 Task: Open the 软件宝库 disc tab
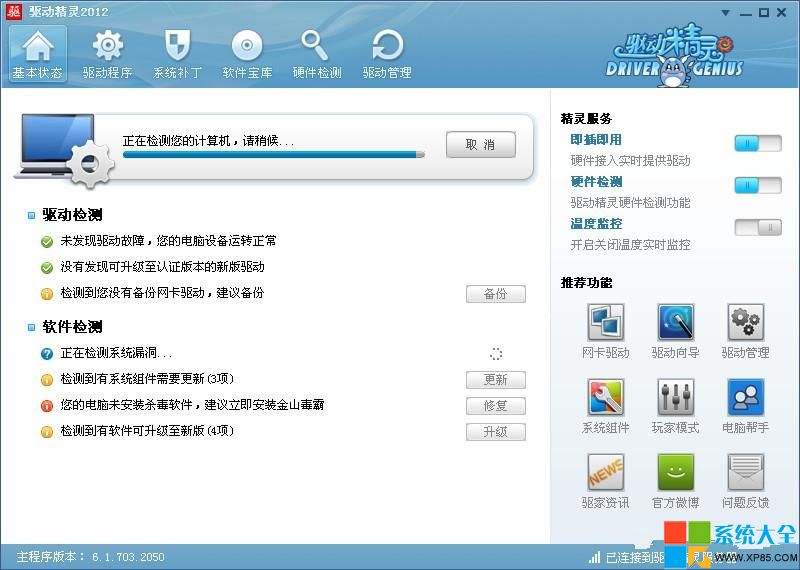[247, 54]
